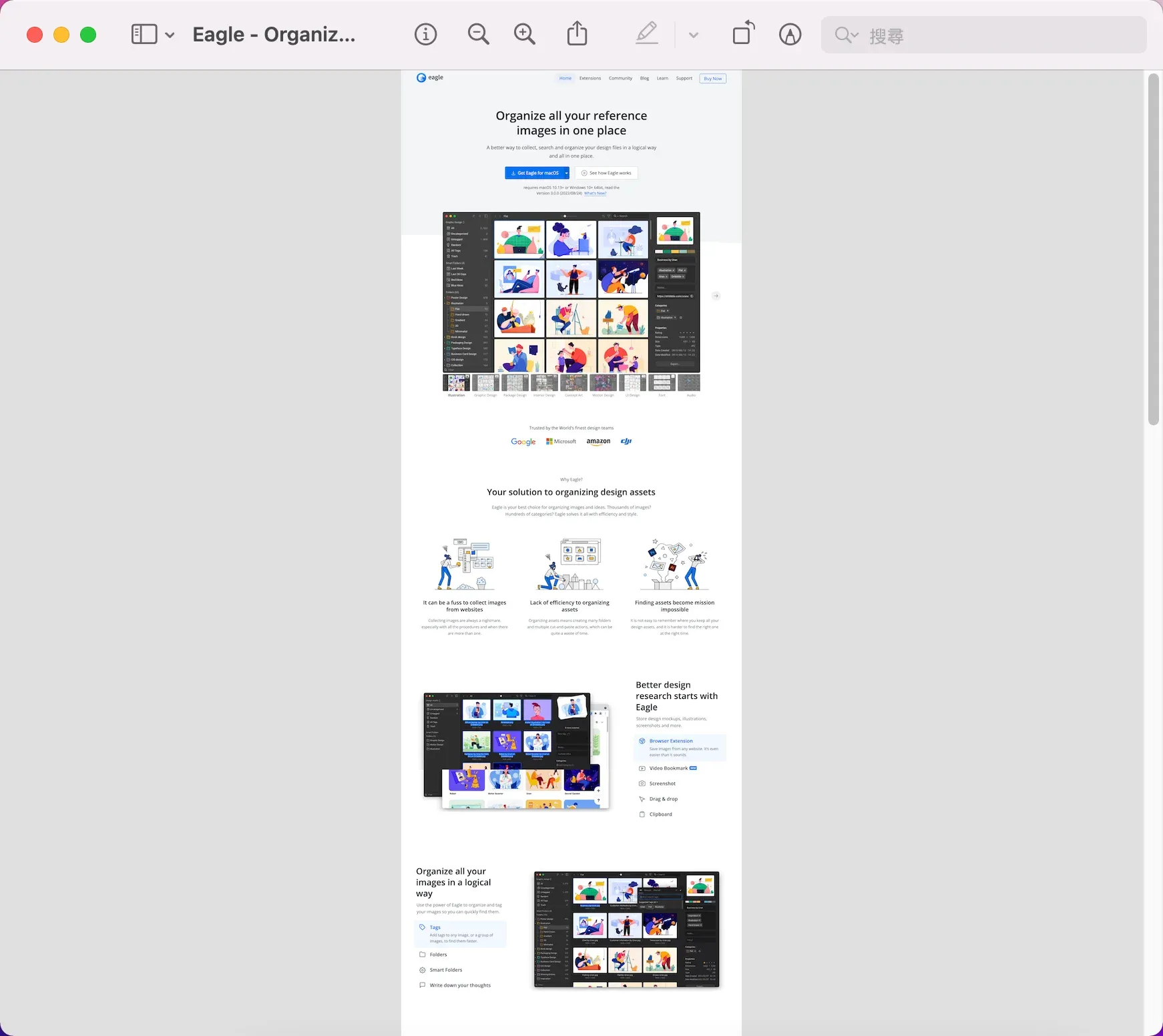1163x1036 pixels.
Task: Click the window title Eagle - Organiz...
Action: (274, 35)
